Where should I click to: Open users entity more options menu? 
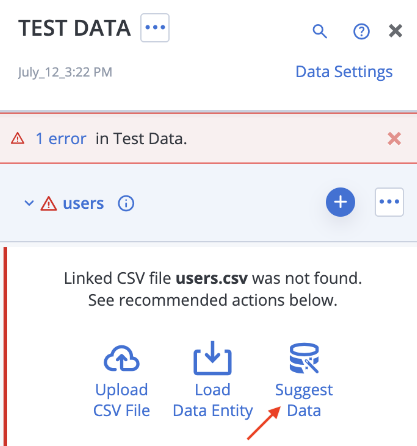click(x=389, y=202)
